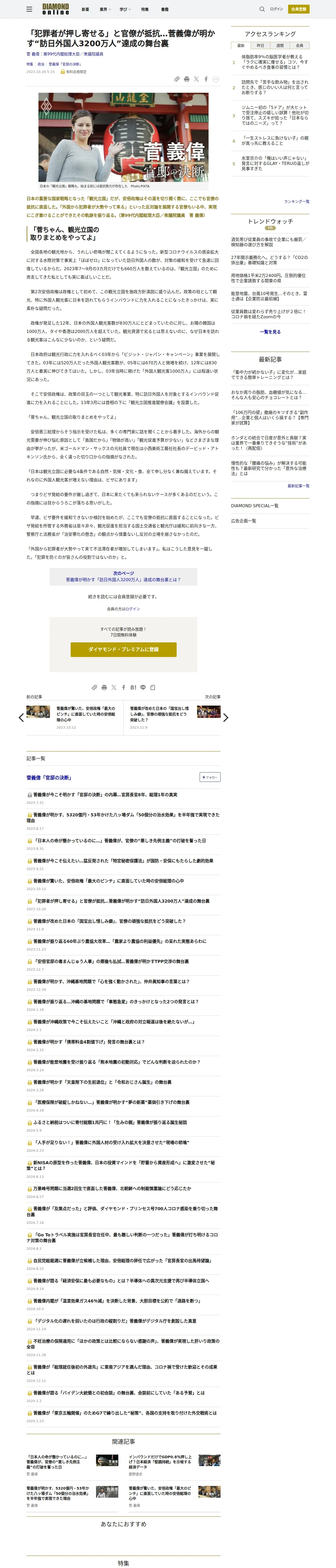Click the ＋フォロー button
336x1568 pixels.
click(x=210, y=777)
